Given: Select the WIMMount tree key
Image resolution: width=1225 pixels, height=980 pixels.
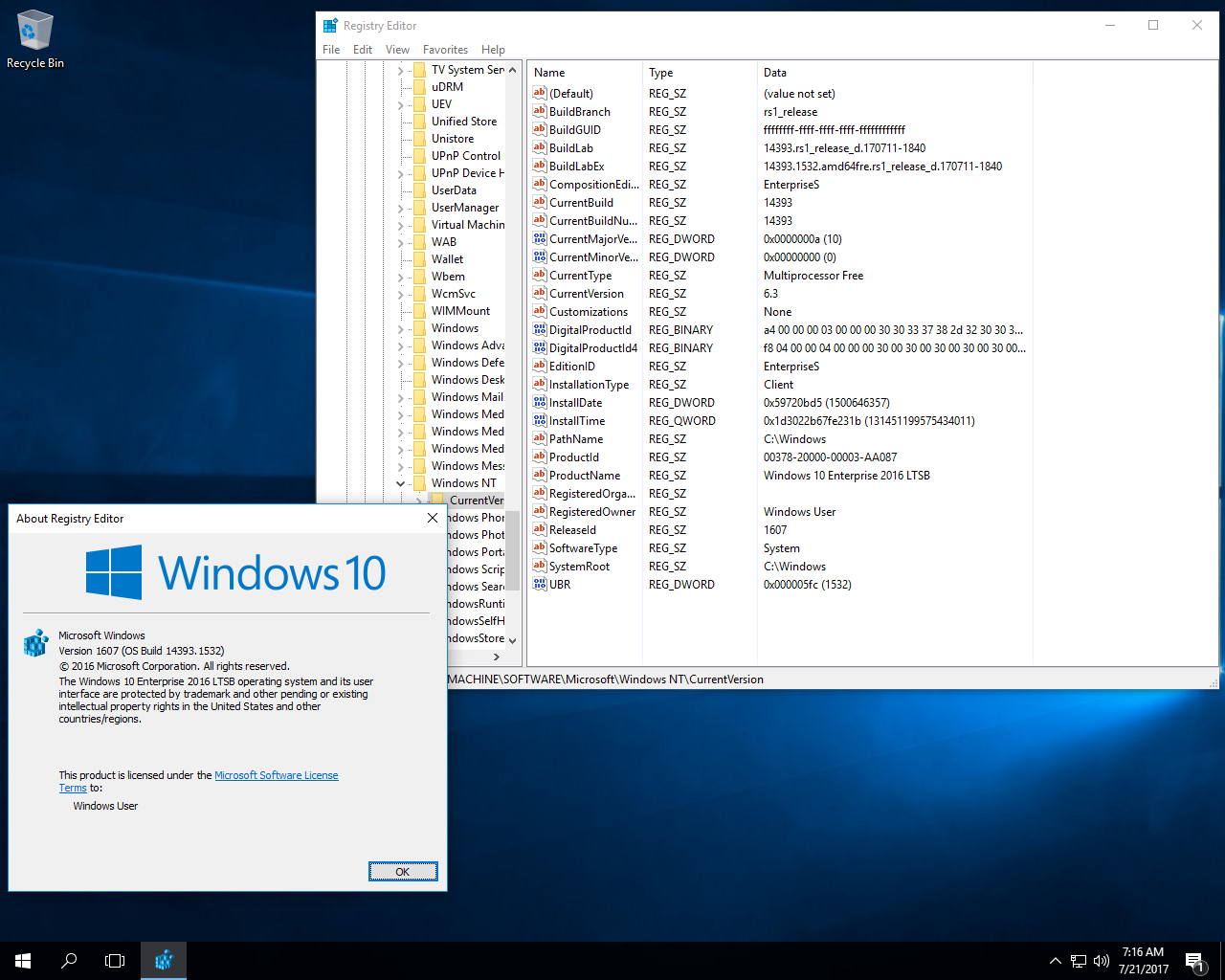Looking at the screenshot, I should click(x=460, y=310).
